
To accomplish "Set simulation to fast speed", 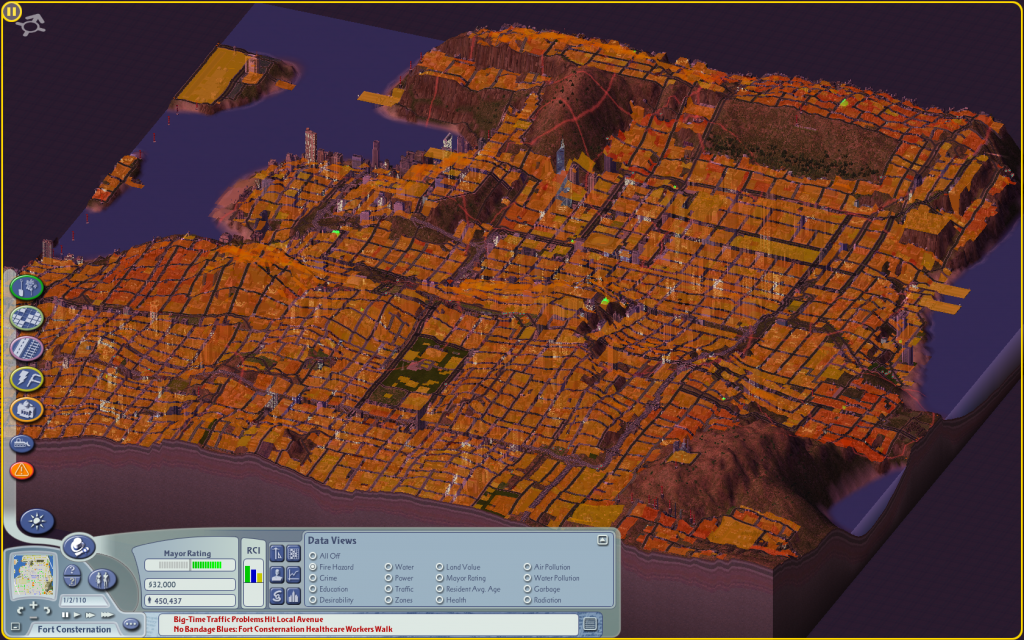I will click(x=90, y=615).
